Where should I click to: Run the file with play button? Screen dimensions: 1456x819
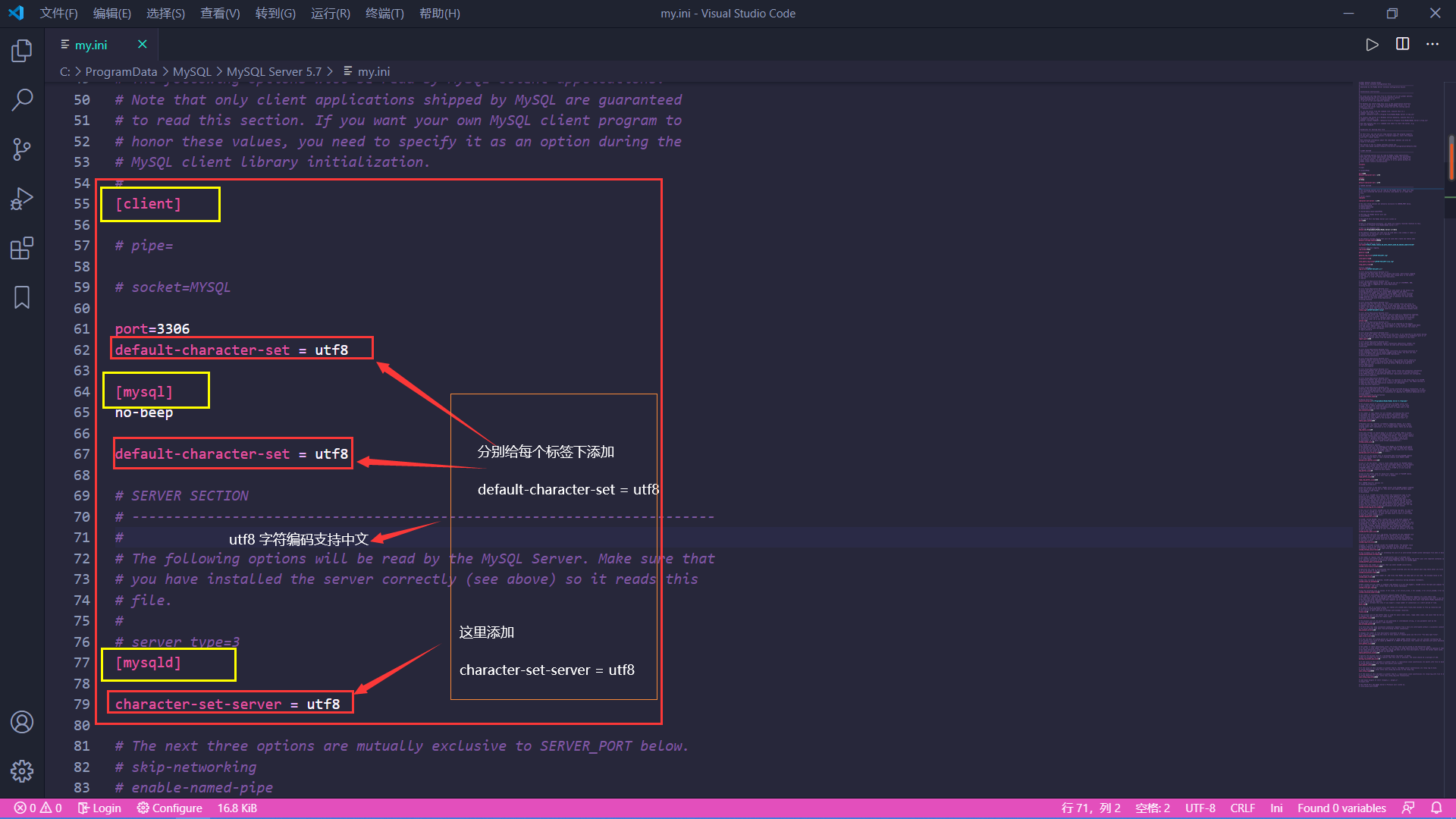1372,45
